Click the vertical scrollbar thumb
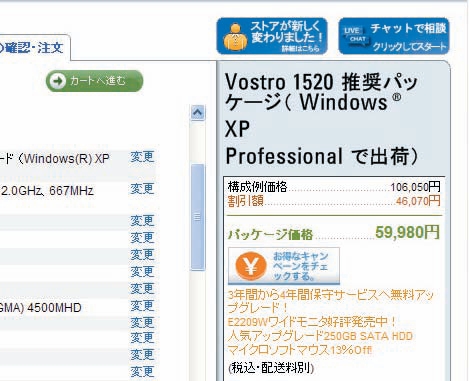The width and height of the screenshot is (469, 381). [197, 217]
